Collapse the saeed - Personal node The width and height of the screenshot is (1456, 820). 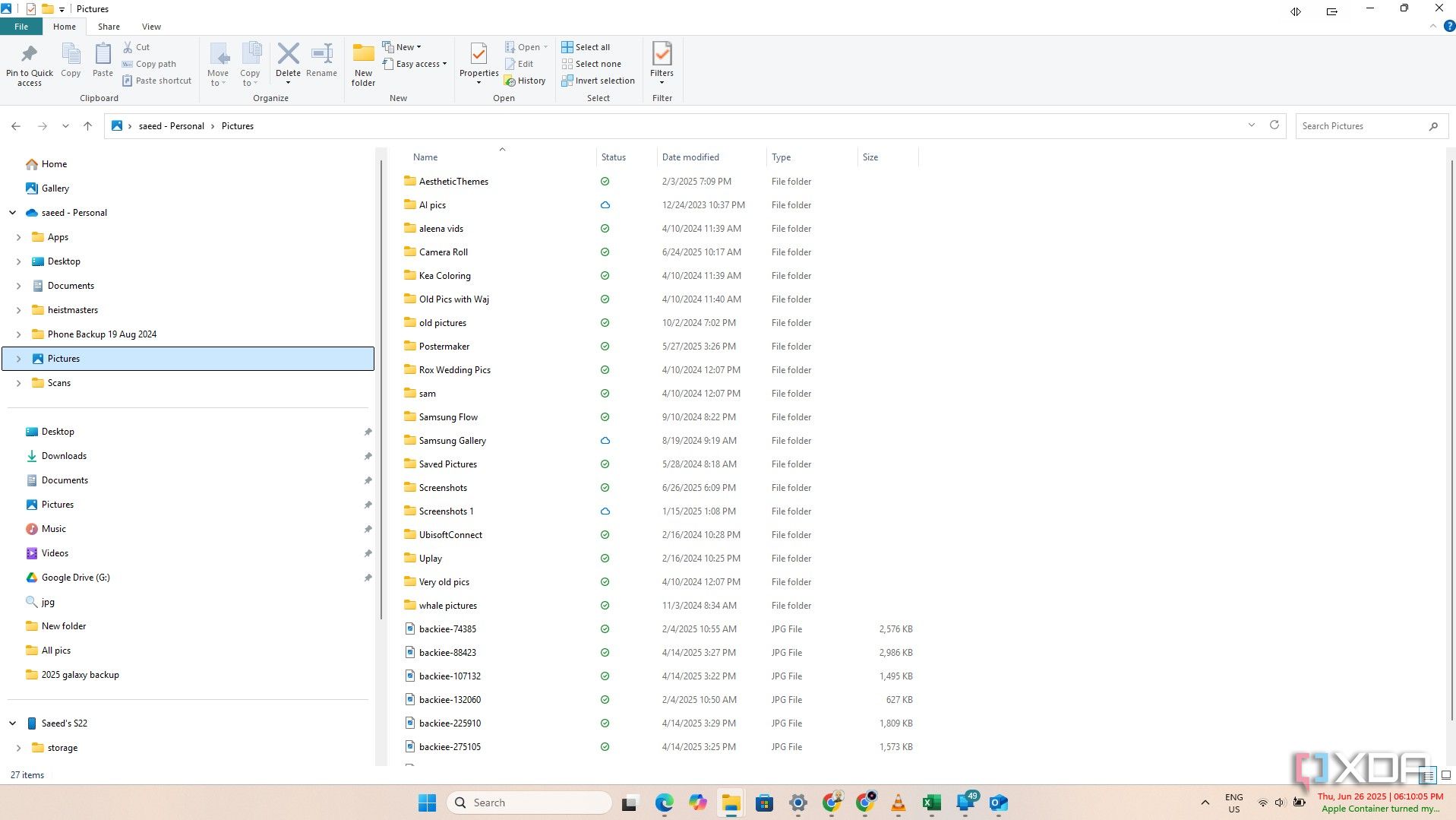pos(13,213)
